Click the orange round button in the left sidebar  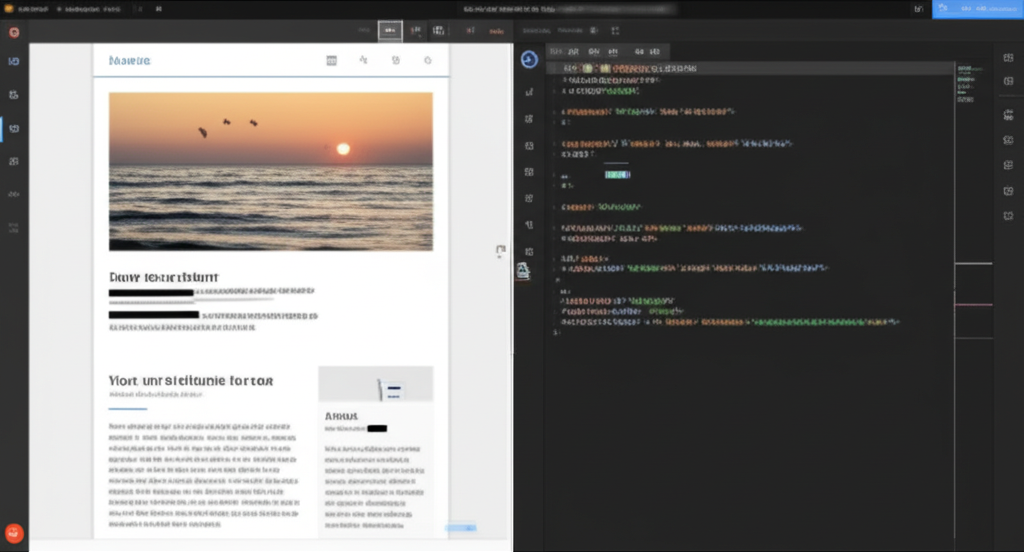[14, 533]
